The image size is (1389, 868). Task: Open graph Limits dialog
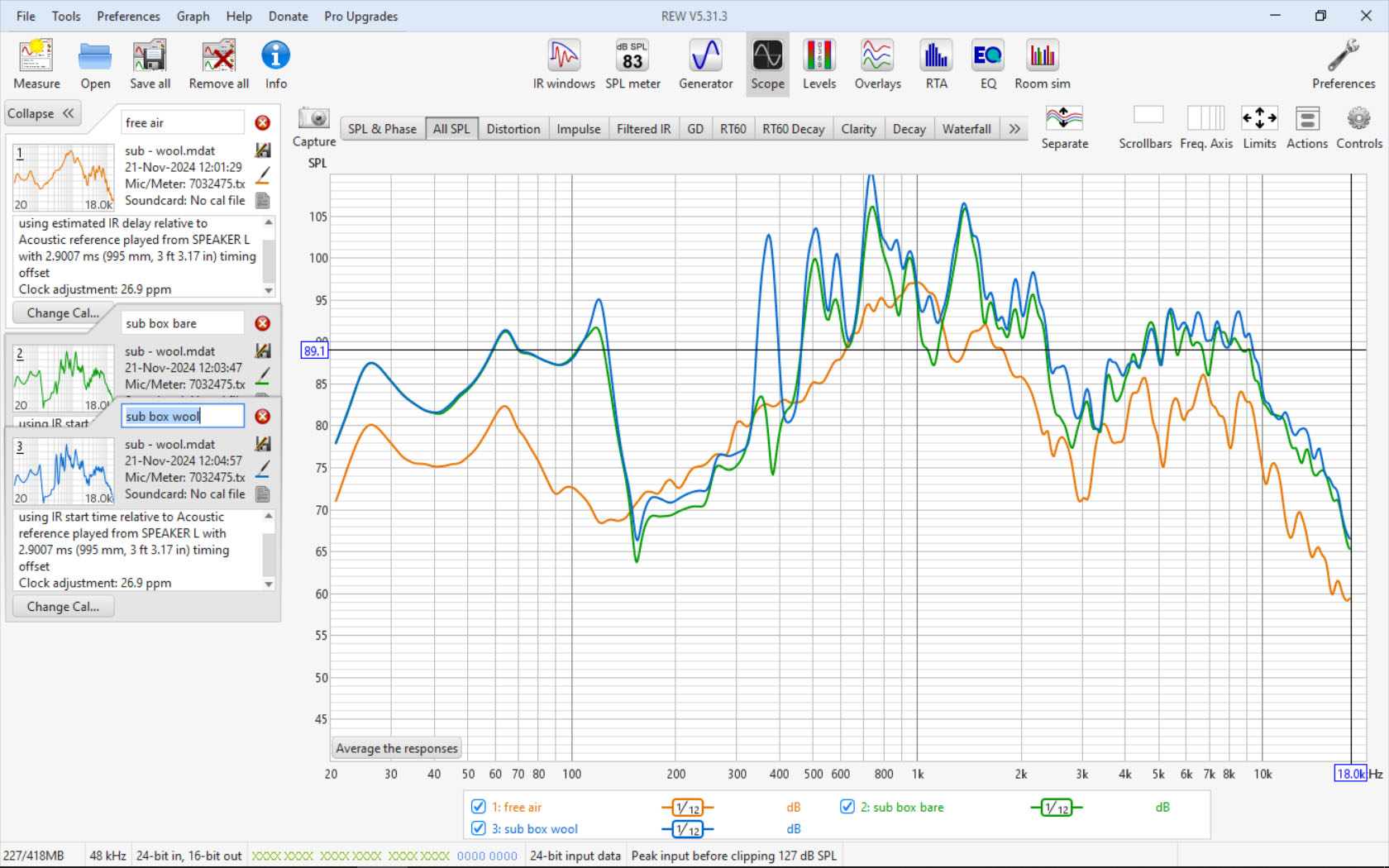(1259, 128)
